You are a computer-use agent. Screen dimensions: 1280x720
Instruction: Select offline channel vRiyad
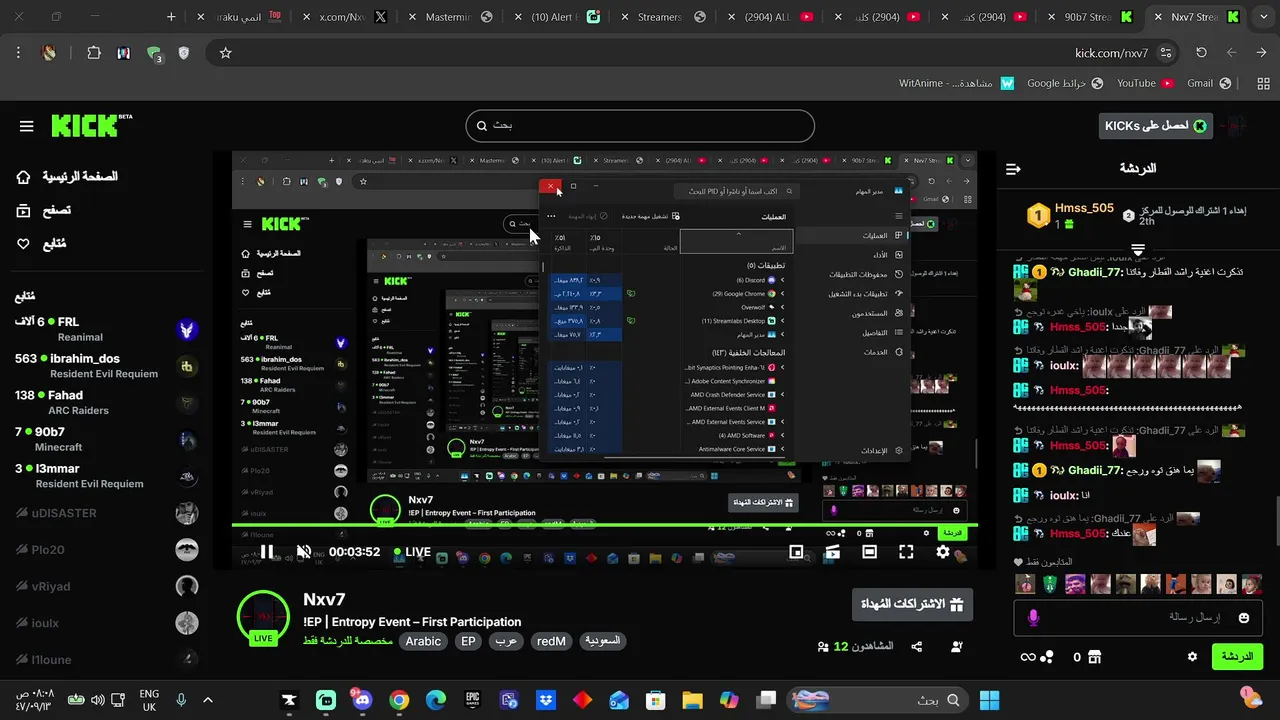(x=106, y=587)
